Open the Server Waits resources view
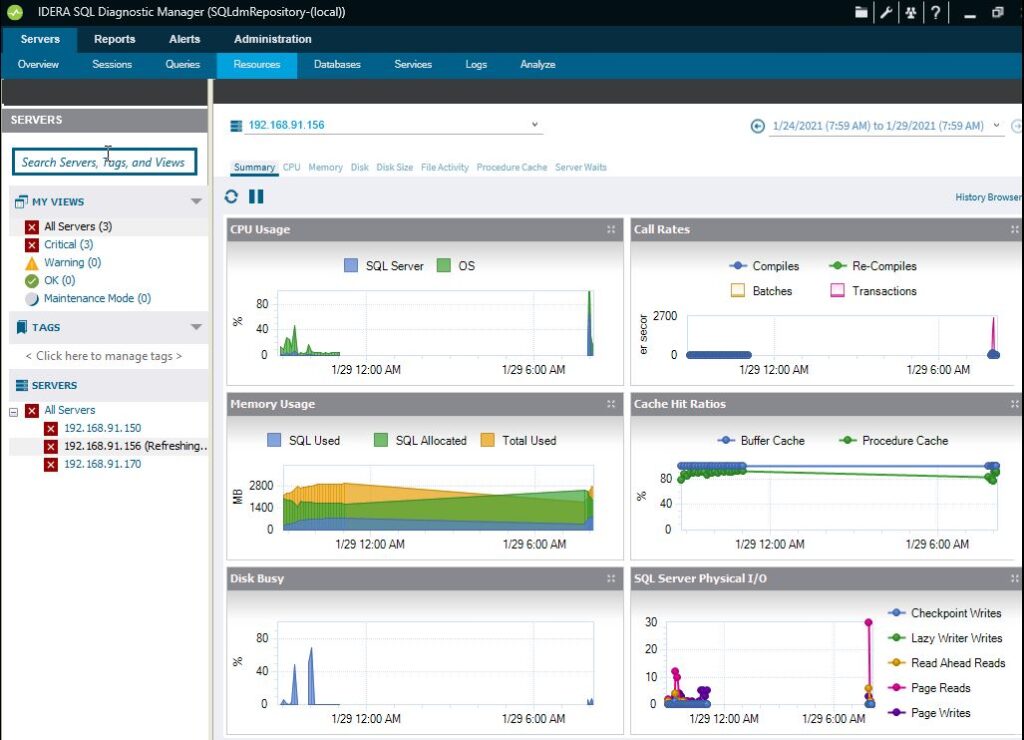Image resolution: width=1024 pixels, height=740 pixels. coord(581,167)
